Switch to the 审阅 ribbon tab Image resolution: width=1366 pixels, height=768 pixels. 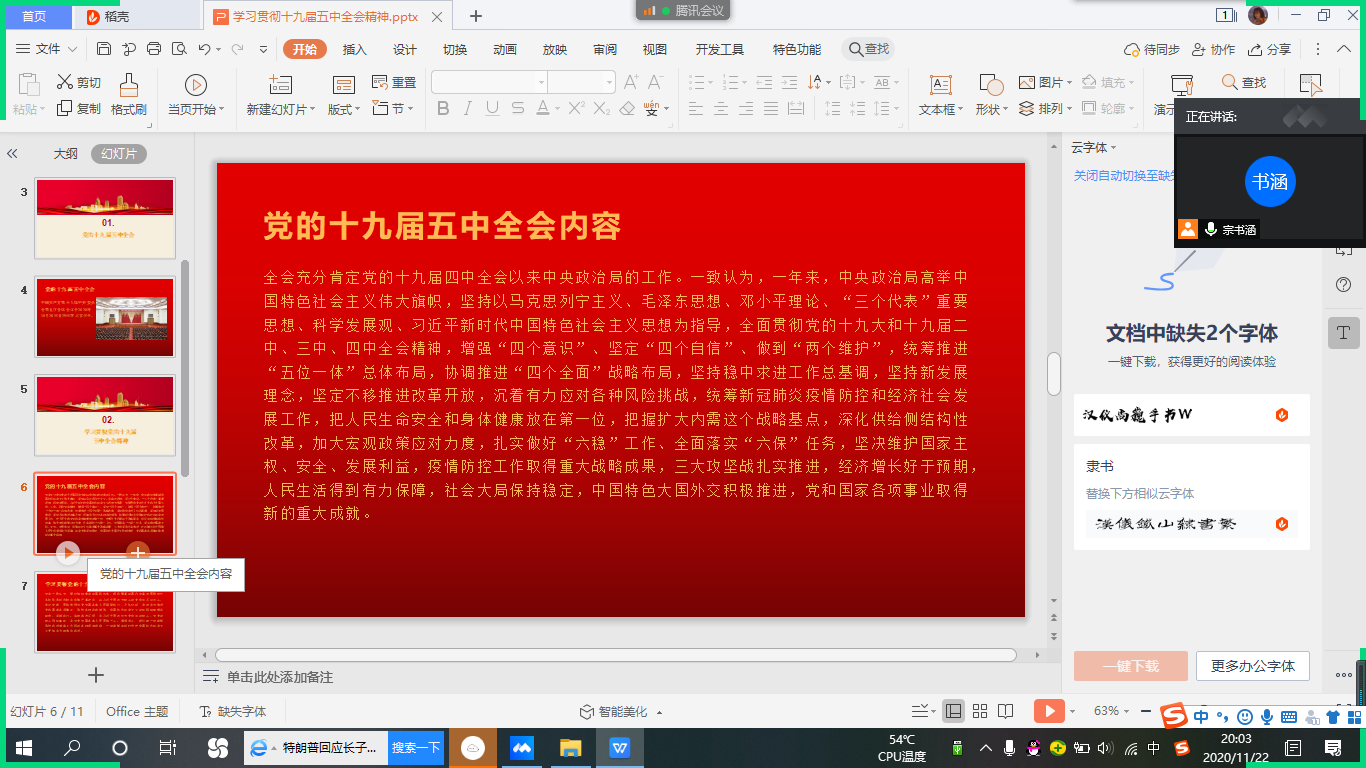point(605,49)
